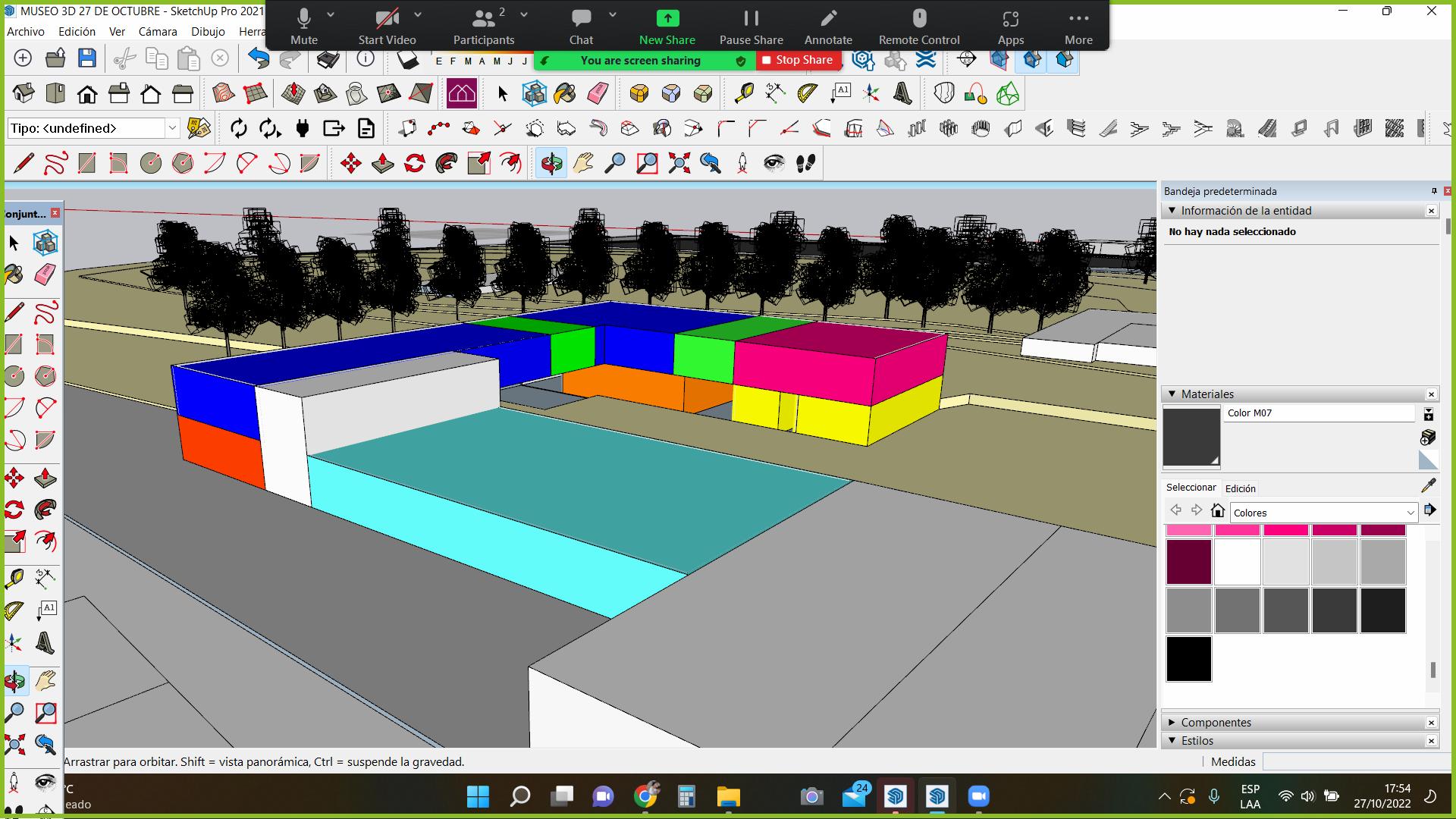Screen dimensions: 1456x819
Task: Select the Zoom Extents tool
Action: [x=679, y=163]
